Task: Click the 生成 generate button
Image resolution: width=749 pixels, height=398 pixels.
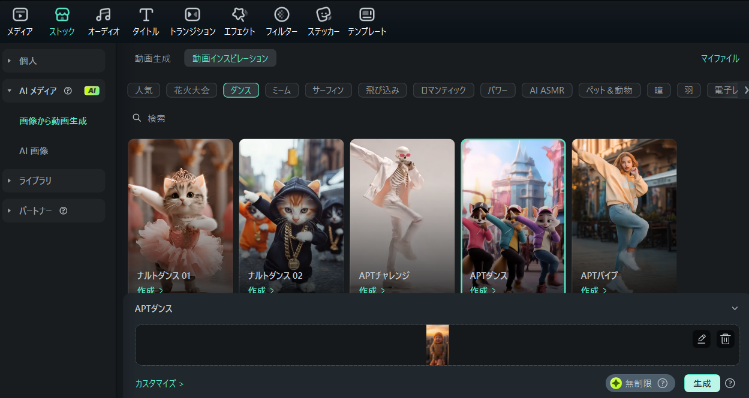Action: coord(702,383)
